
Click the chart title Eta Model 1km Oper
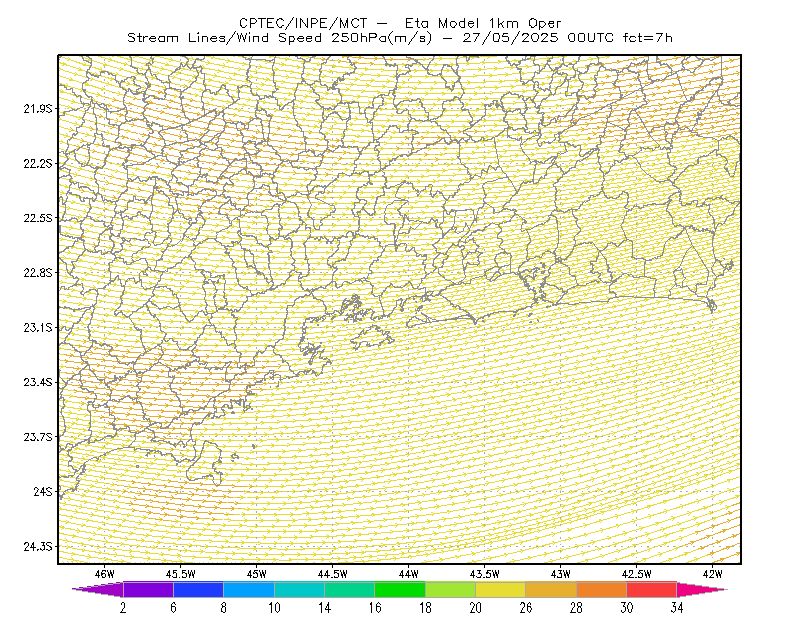point(483,23)
